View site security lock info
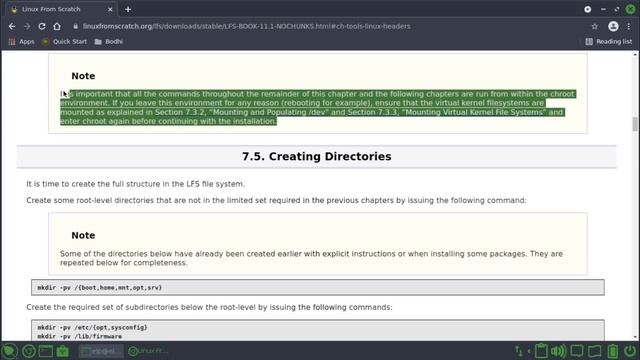The height and width of the screenshot is (360, 640). (x=76, y=26)
